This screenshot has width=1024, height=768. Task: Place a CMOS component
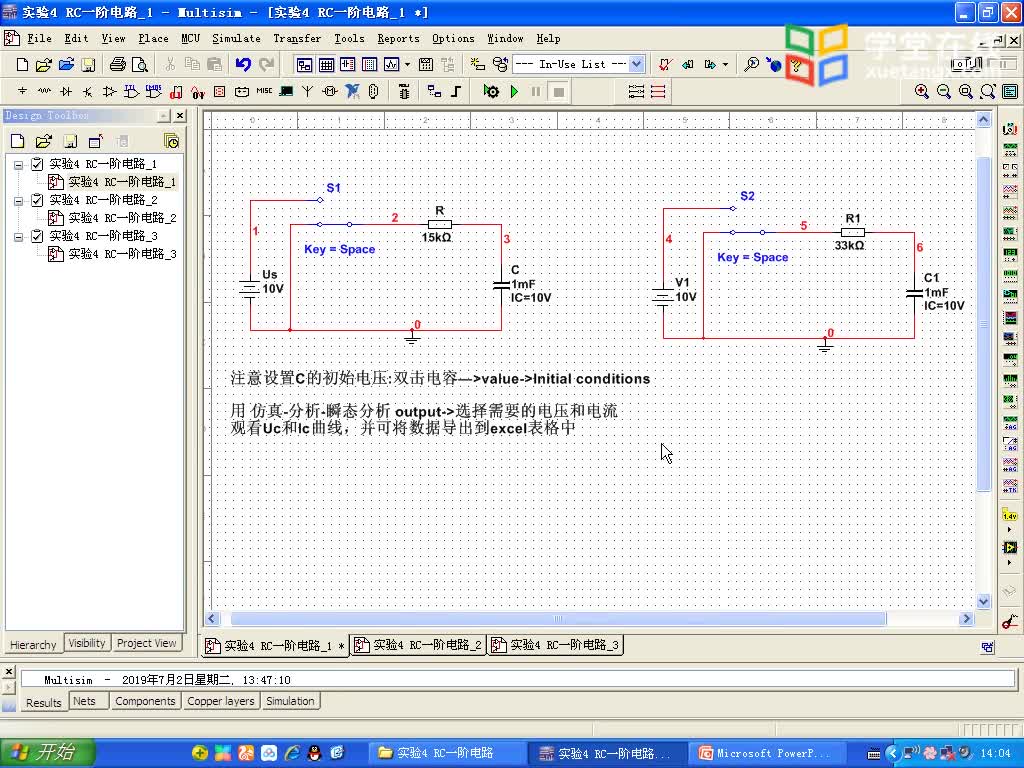(x=153, y=91)
